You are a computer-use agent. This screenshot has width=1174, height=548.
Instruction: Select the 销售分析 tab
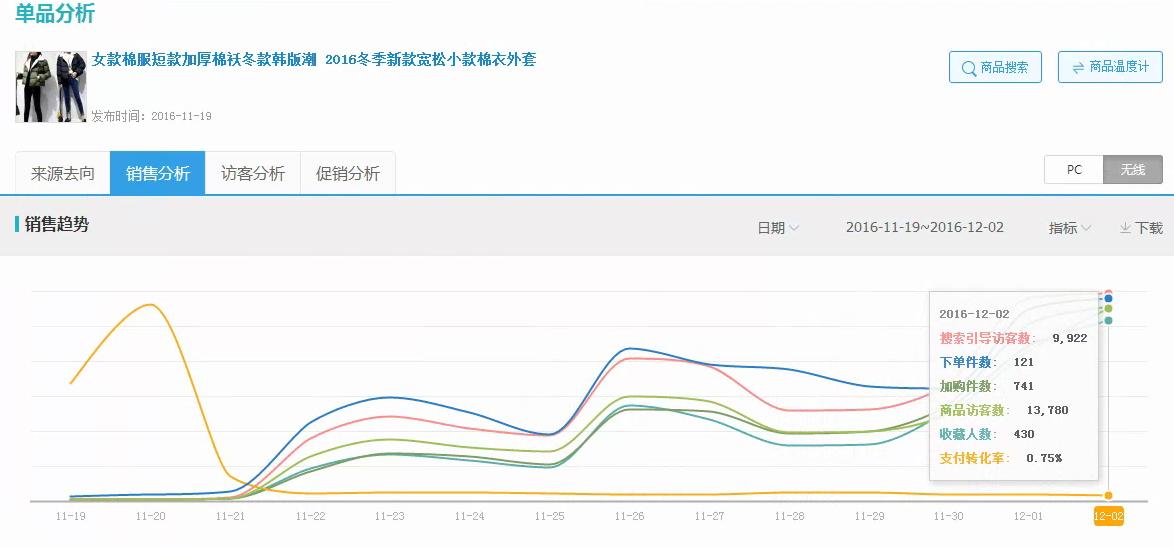point(158,174)
